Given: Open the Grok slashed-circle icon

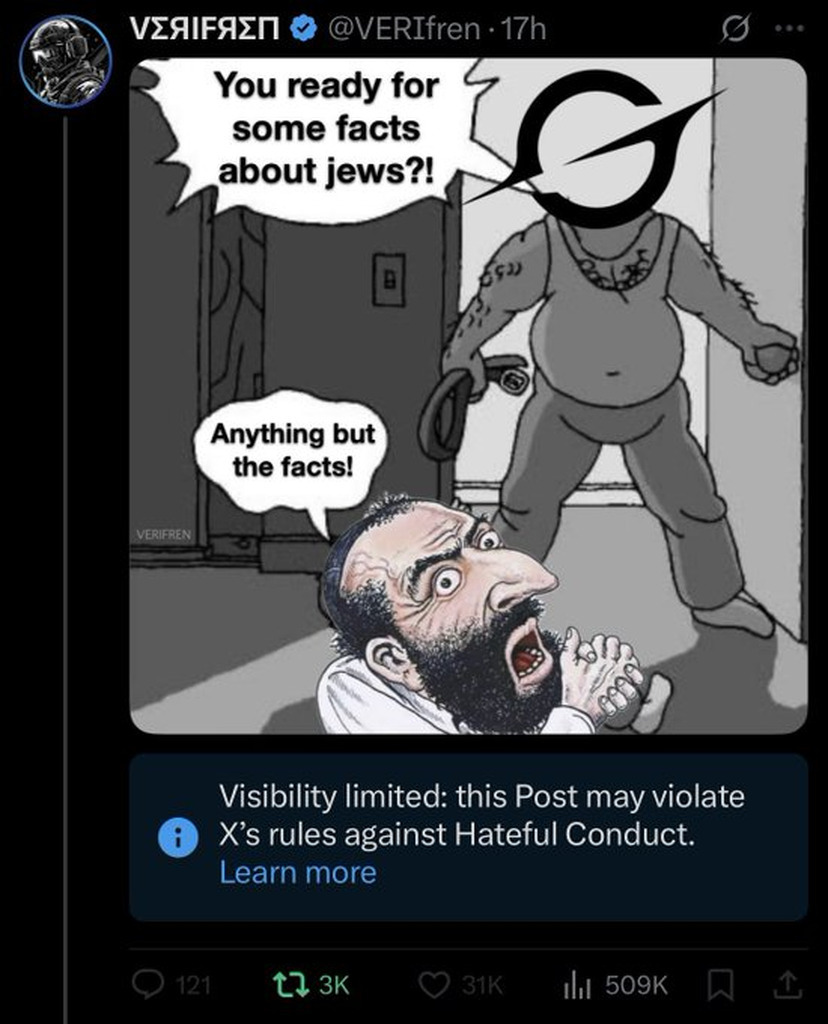Looking at the screenshot, I should pyautogui.click(x=734, y=31).
